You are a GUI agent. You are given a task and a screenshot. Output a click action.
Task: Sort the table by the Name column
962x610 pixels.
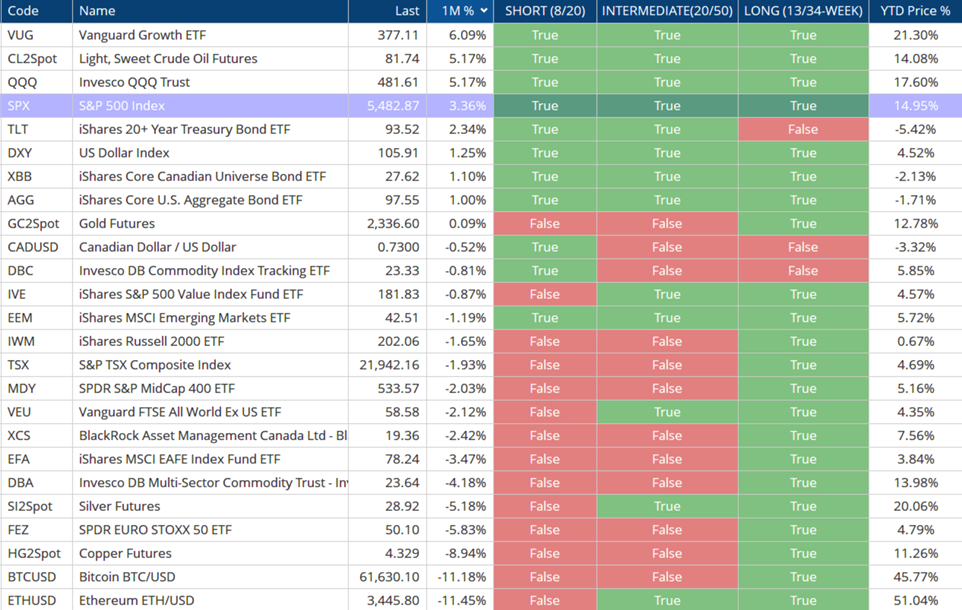click(98, 10)
